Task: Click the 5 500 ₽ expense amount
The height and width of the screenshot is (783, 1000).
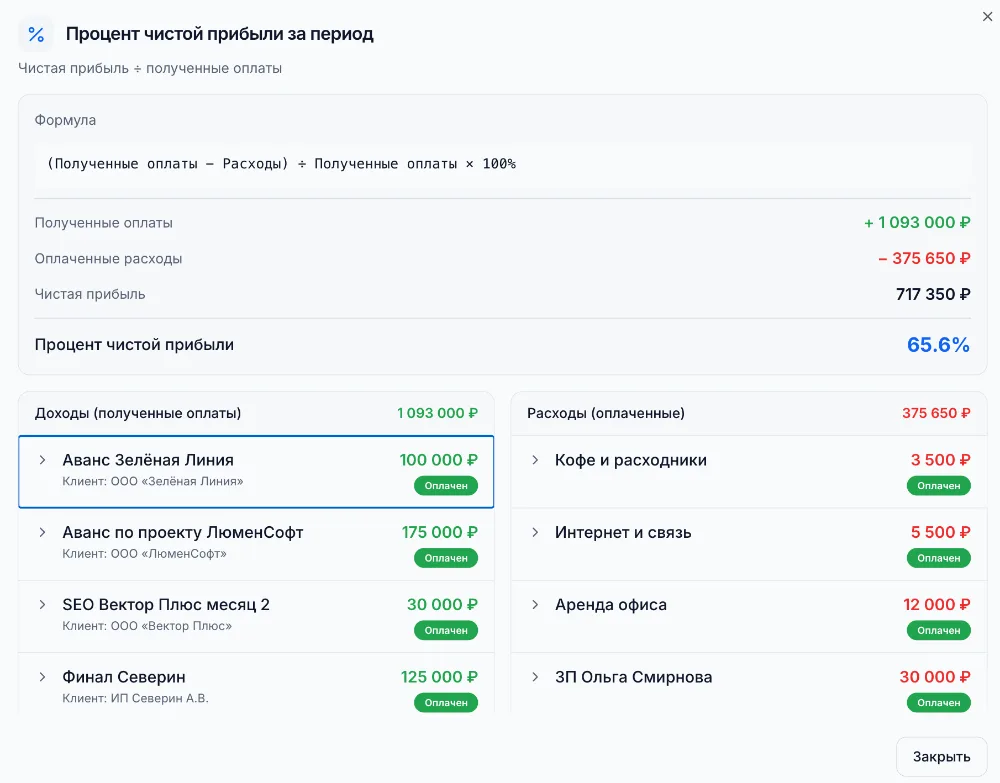Action: click(940, 532)
